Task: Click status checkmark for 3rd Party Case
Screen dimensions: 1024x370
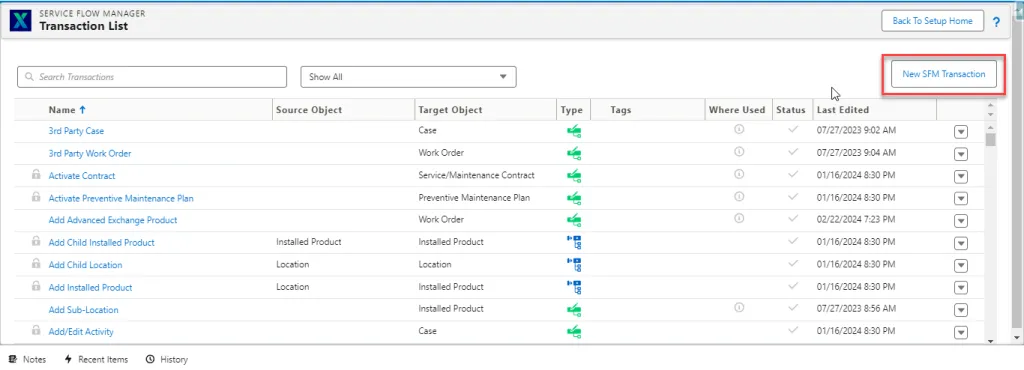Action: pos(793,130)
